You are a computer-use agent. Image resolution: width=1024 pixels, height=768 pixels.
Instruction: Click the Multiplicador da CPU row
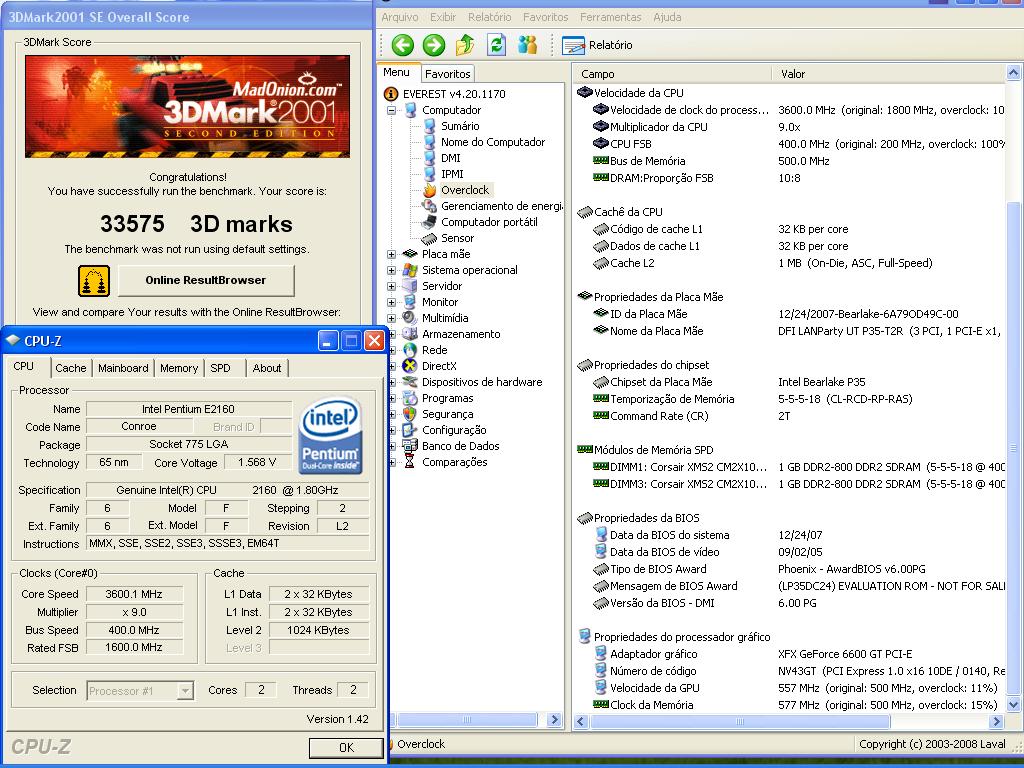pyautogui.click(x=790, y=127)
